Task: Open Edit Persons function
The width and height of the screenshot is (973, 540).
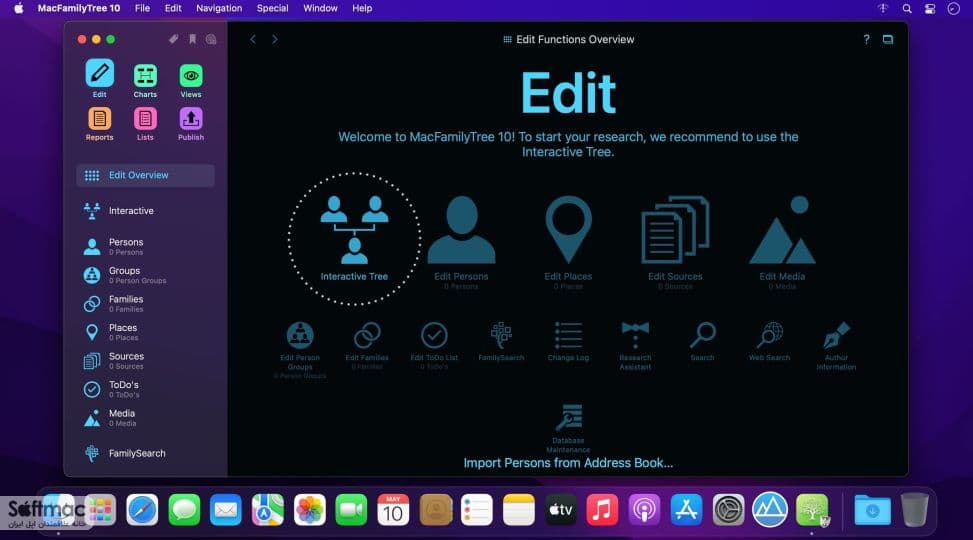Action: pyautogui.click(x=461, y=242)
